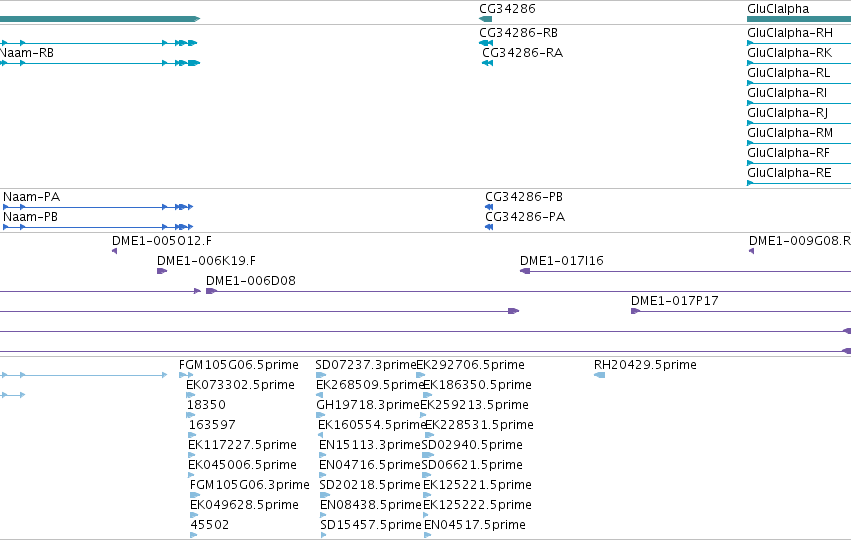Image resolution: width=851 pixels, height=540 pixels.
Task: Select transcript GluClalpha-RI
Action: 787,93
